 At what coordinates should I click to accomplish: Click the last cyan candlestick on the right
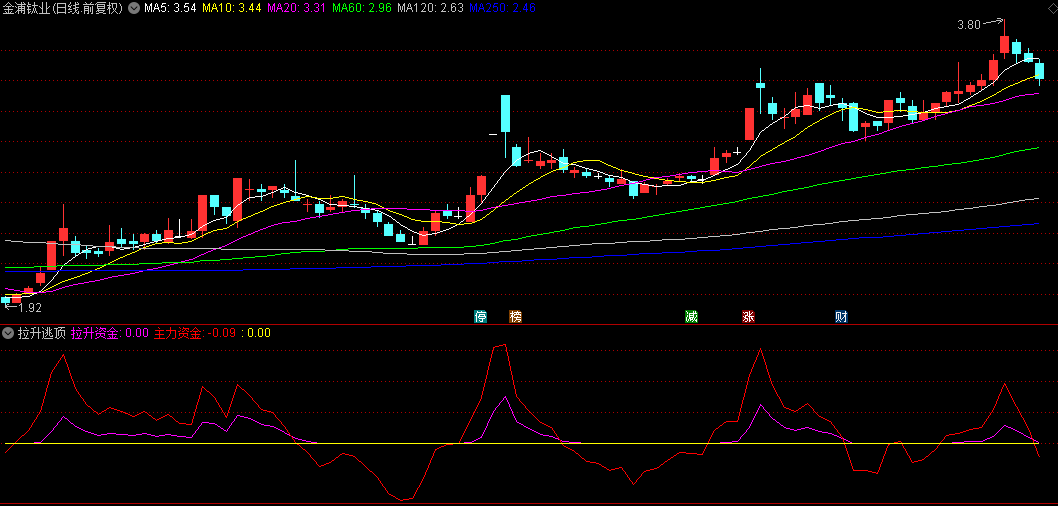pyautogui.click(x=1039, y=70)
